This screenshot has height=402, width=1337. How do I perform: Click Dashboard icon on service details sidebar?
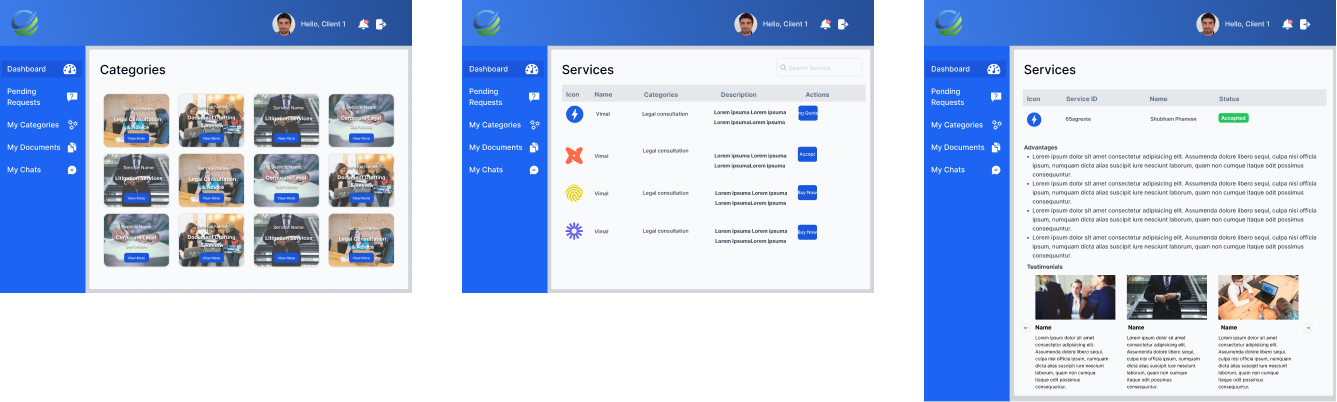pos(994,69)
